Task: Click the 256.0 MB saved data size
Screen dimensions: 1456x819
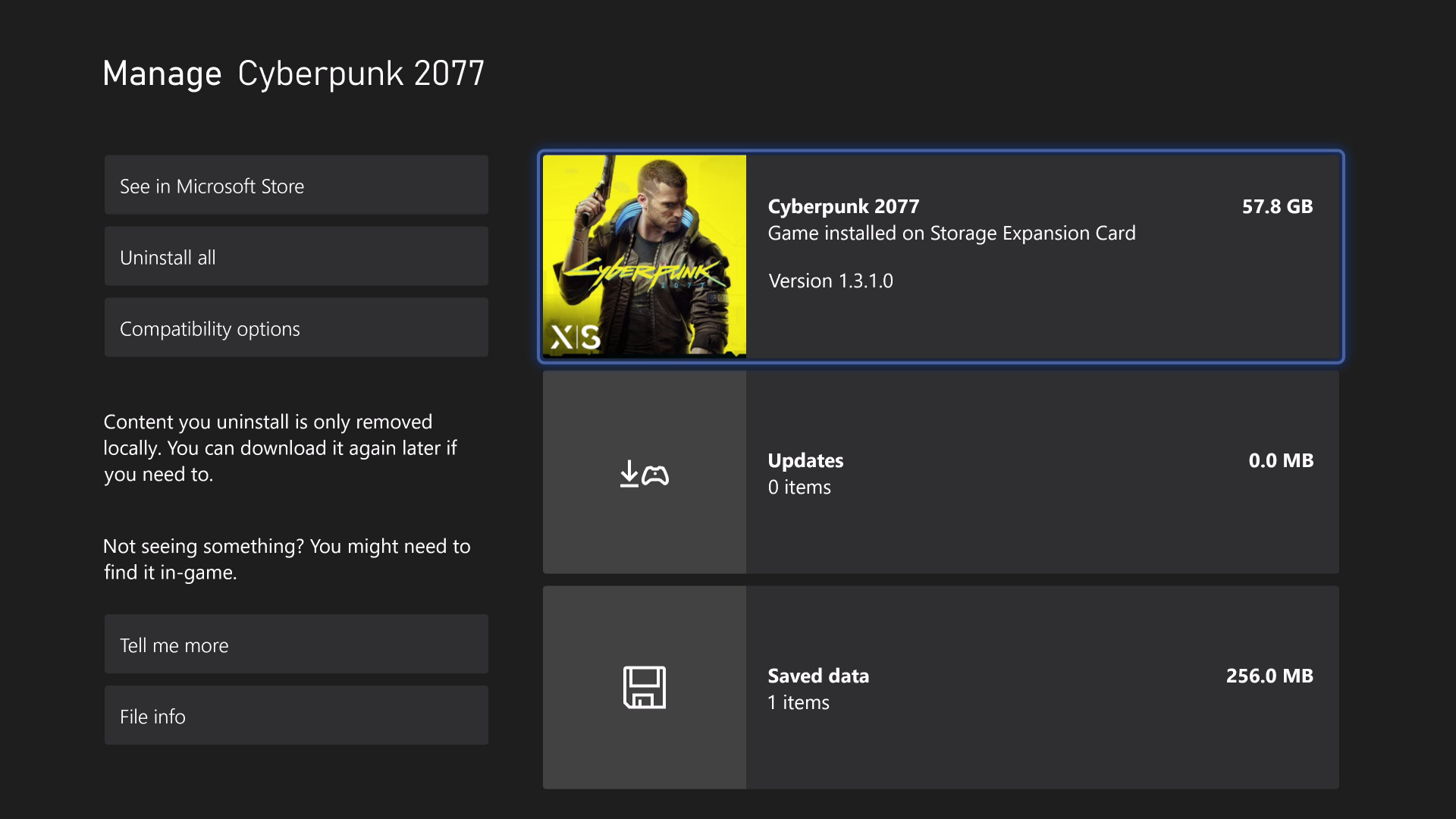Action: [x=1269, y=676]
